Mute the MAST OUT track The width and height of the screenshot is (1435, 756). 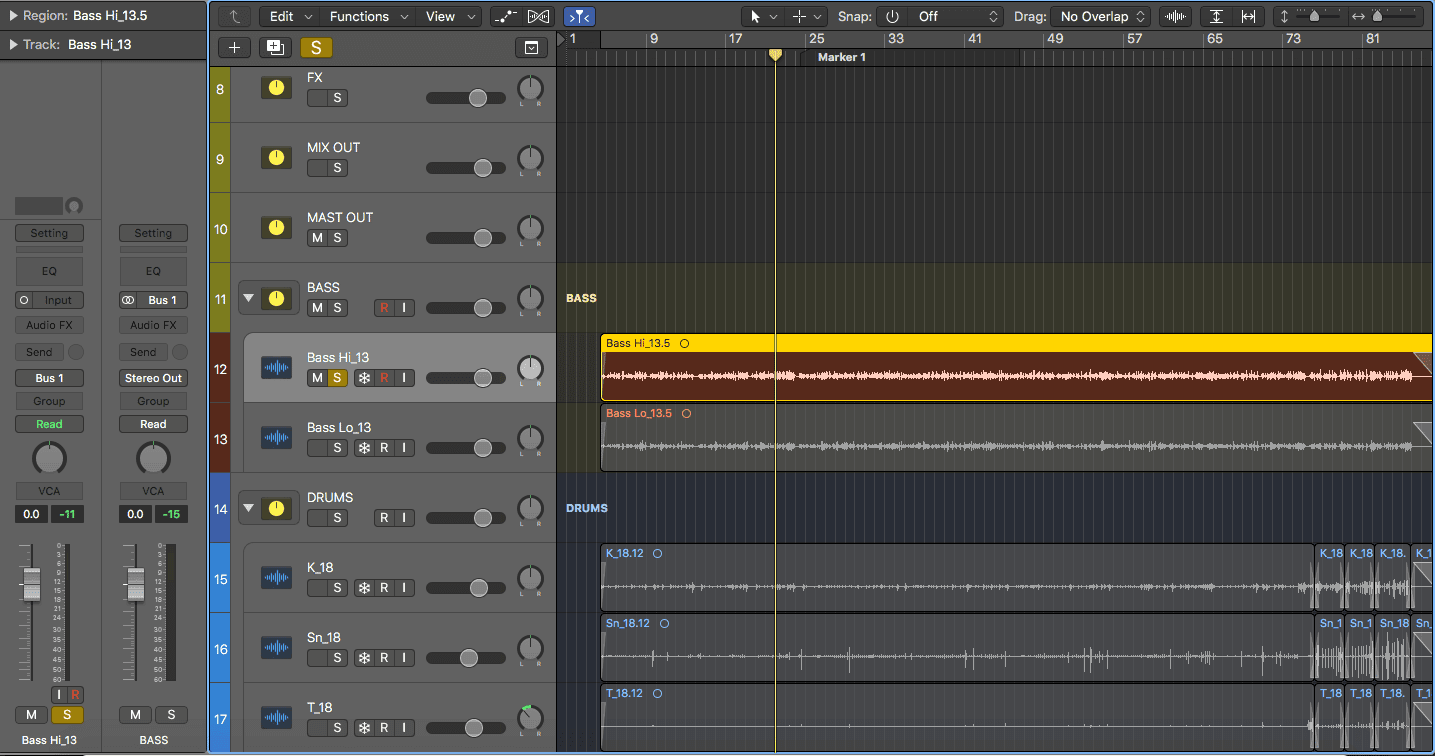tap(317, 238)
